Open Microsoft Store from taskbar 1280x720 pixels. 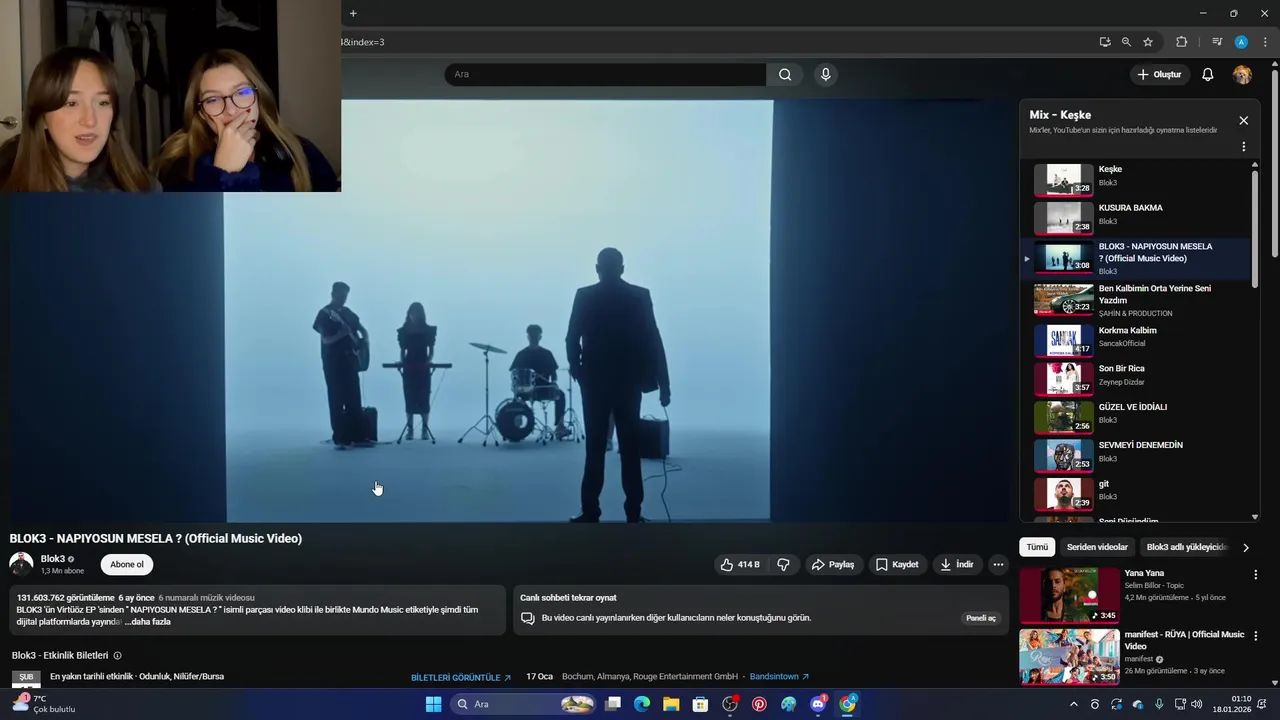701,704
